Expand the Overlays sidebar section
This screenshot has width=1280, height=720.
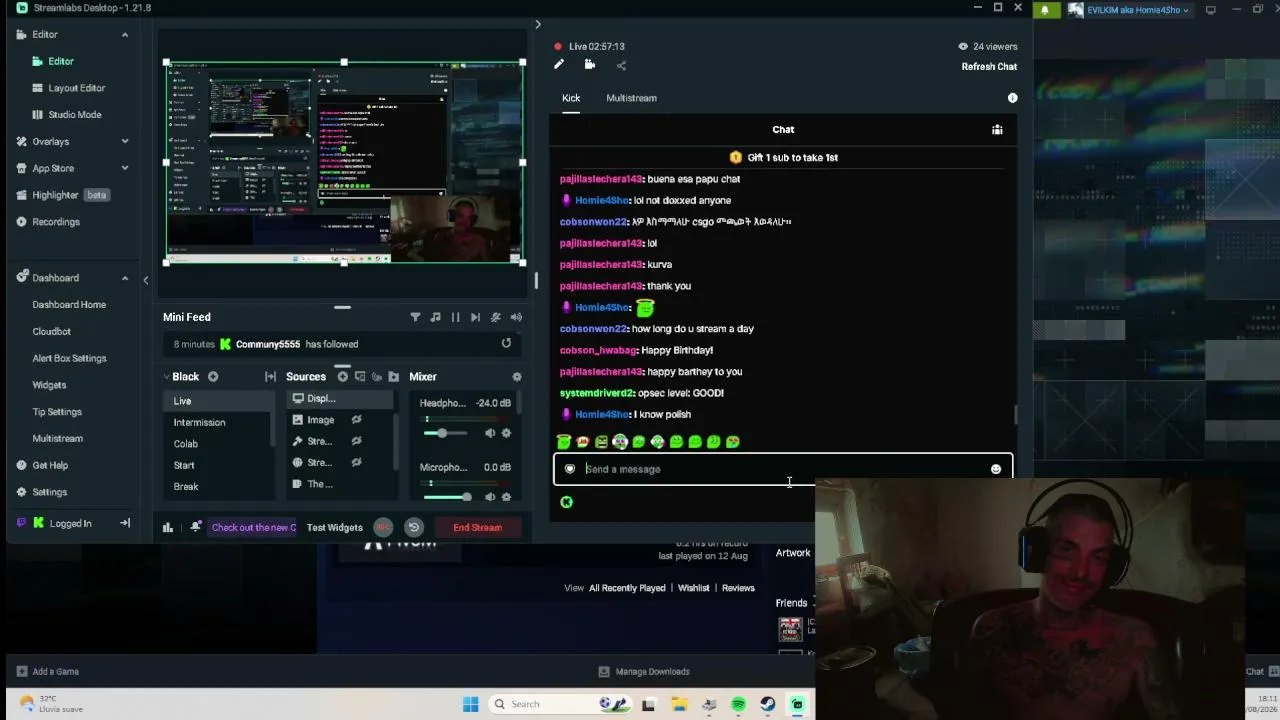125,141
